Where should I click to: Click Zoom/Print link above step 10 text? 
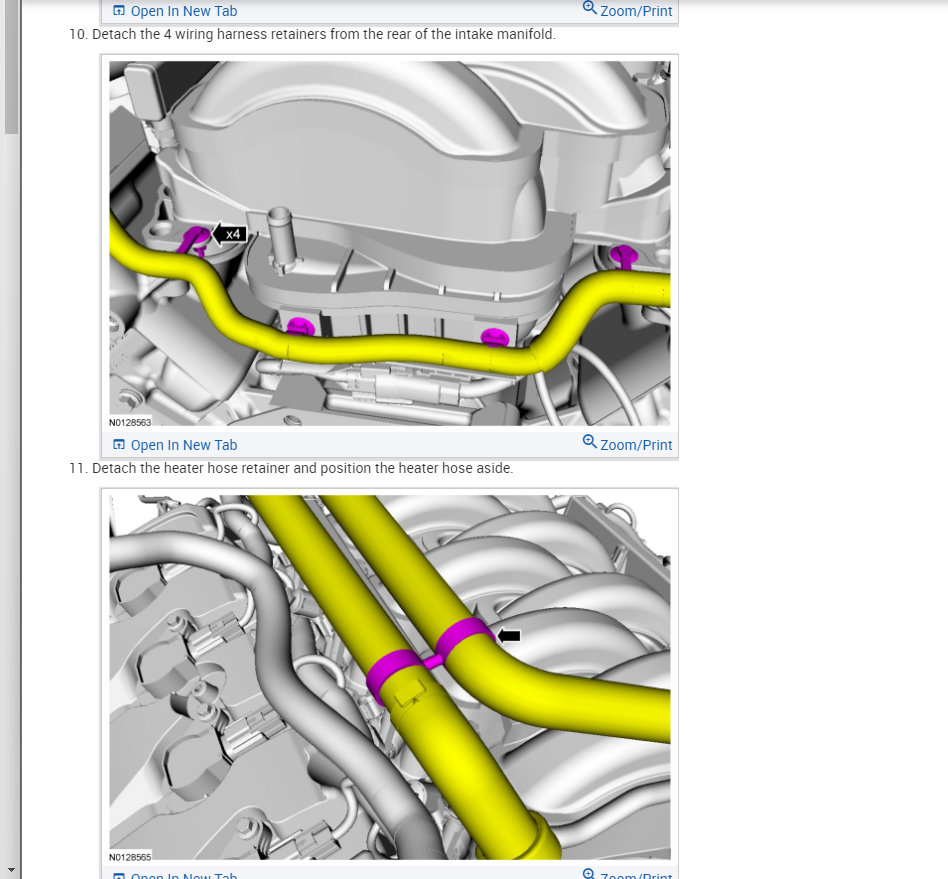click(x=627, y=10)
